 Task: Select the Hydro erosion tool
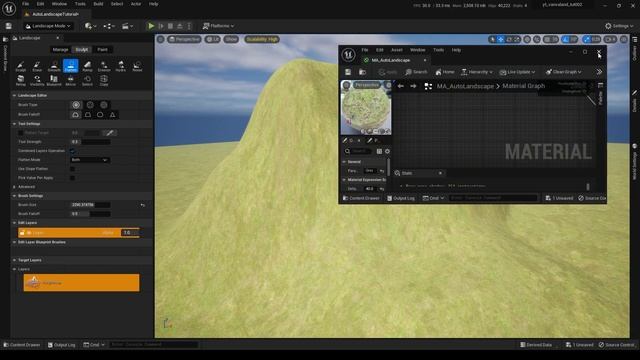coord(121,66)
